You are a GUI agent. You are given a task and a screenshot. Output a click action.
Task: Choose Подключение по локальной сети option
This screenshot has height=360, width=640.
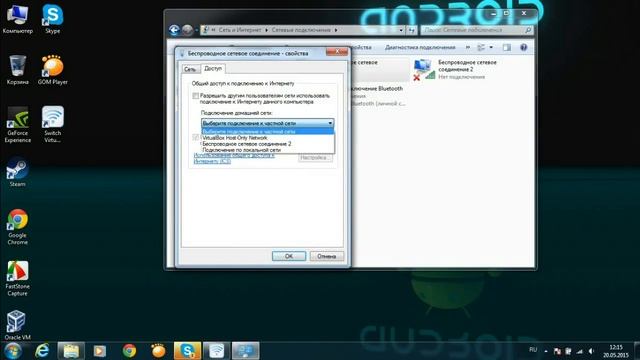268,150
